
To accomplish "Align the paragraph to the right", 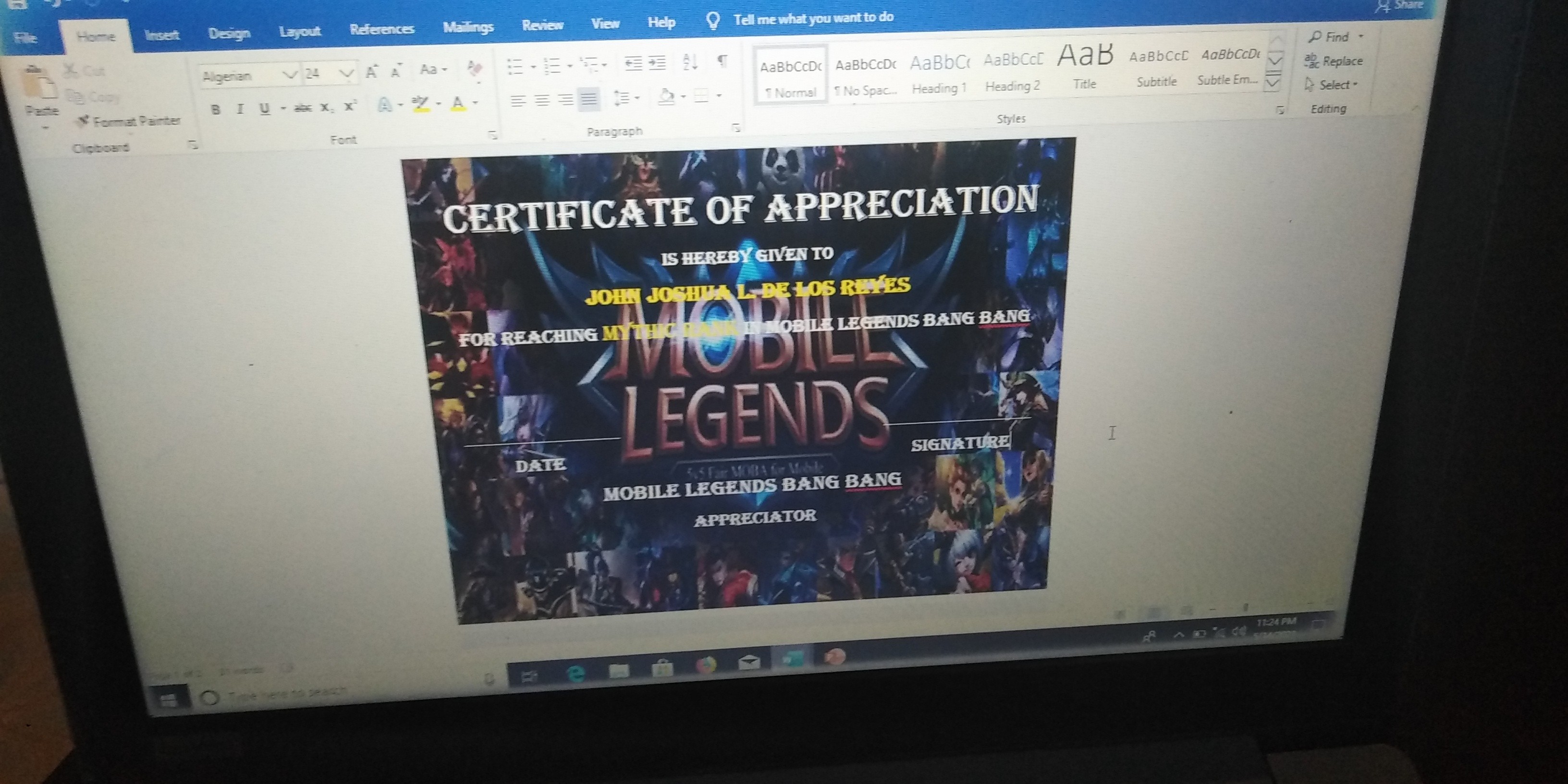I will coord(565,100).
